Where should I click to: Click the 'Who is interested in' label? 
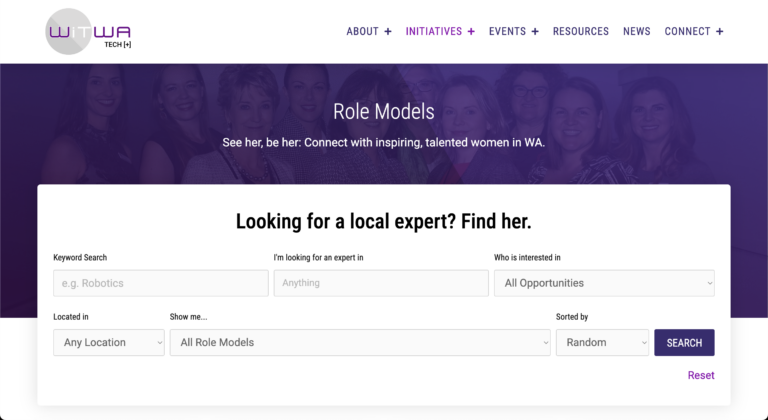[527, 257]
